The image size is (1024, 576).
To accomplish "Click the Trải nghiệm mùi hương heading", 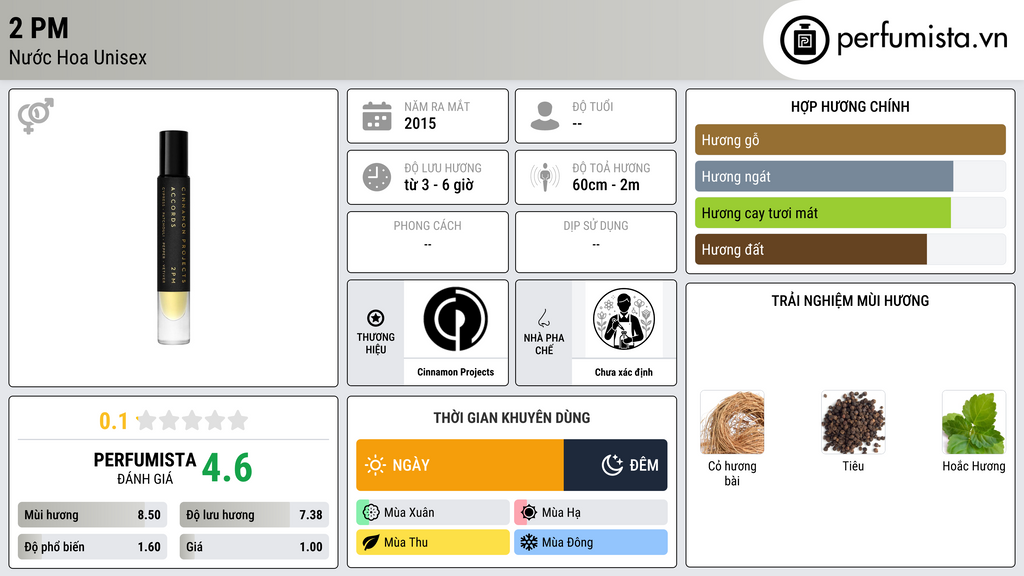I will pos(850,301).
